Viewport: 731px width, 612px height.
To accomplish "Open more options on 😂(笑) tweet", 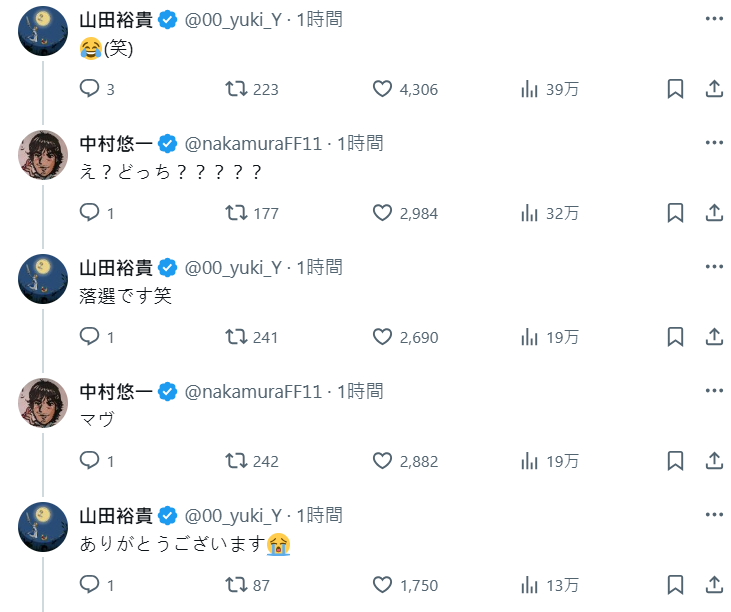I will point(714,19).
